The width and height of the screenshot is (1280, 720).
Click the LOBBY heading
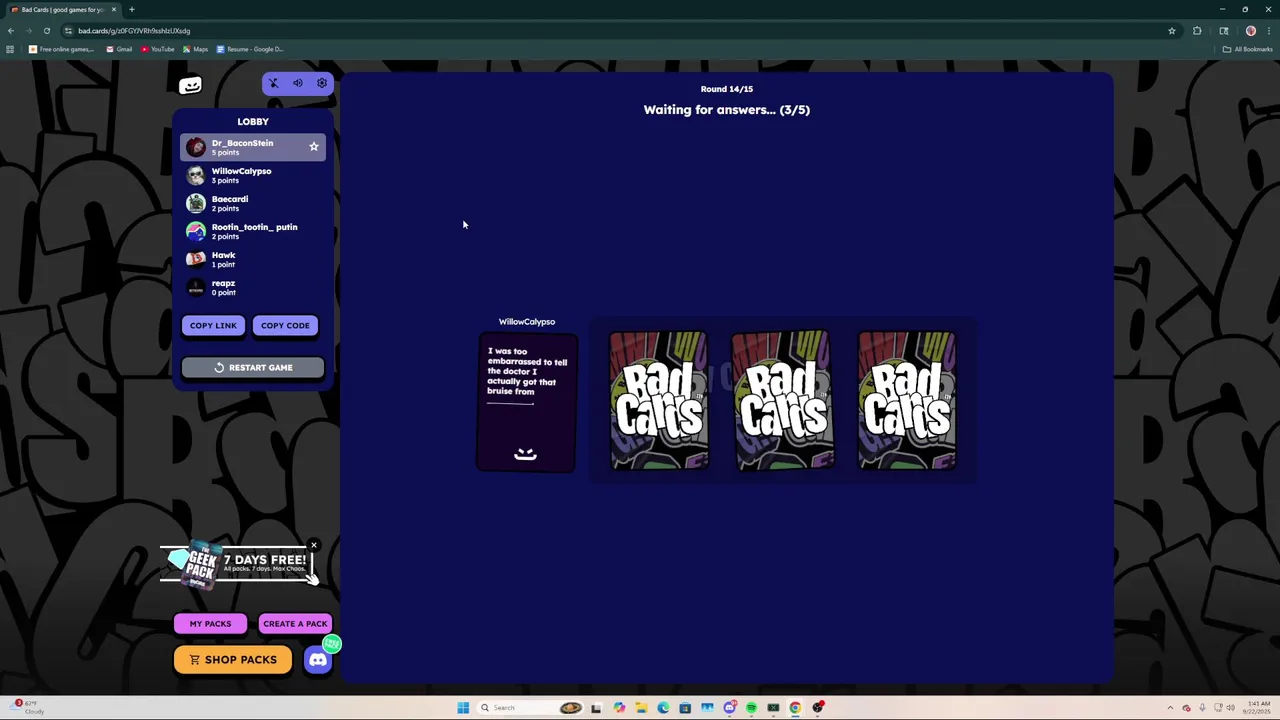click(253, 121)
